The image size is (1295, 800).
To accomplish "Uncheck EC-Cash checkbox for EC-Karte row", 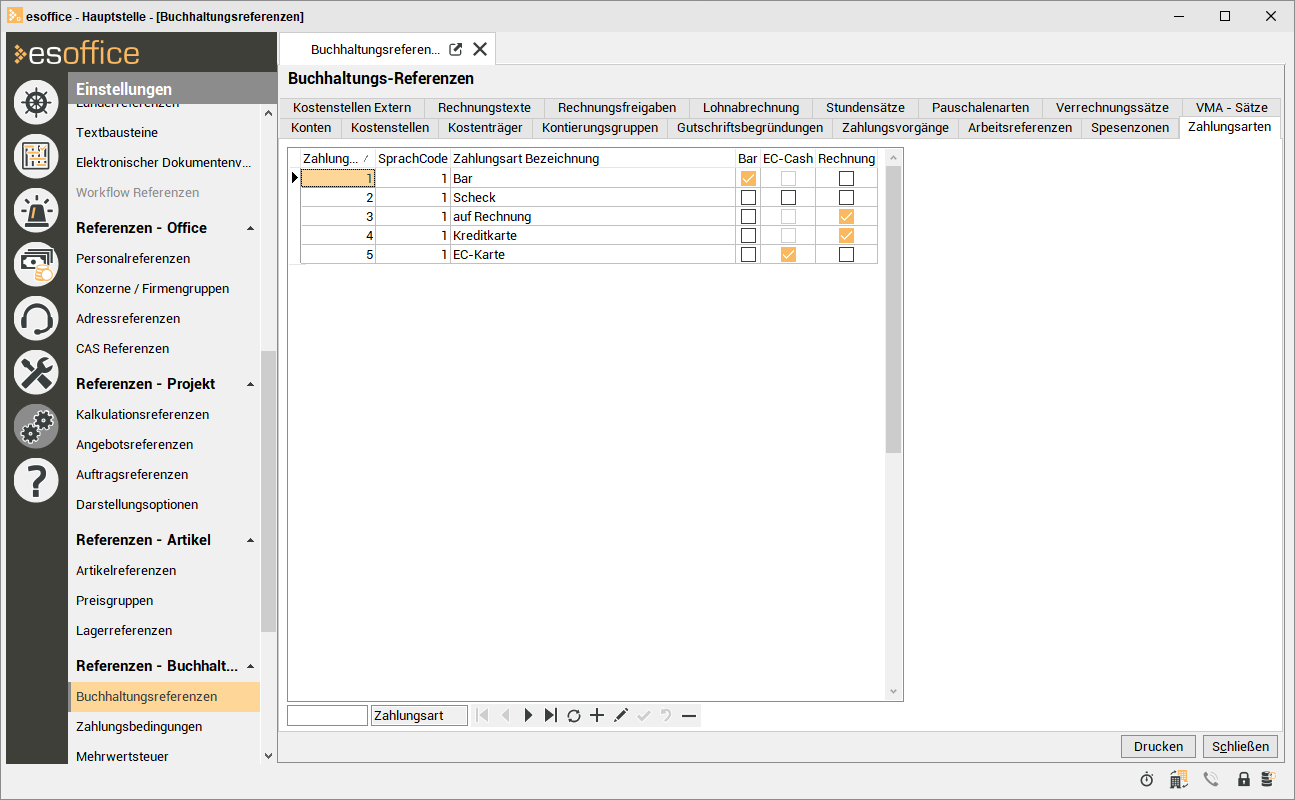I will click(788, 255).
